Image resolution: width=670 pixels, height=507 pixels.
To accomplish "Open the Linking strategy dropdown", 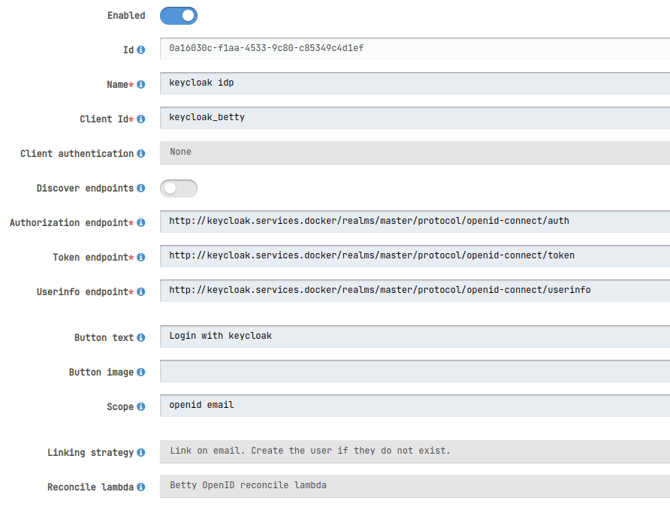I will coord(415,452).
